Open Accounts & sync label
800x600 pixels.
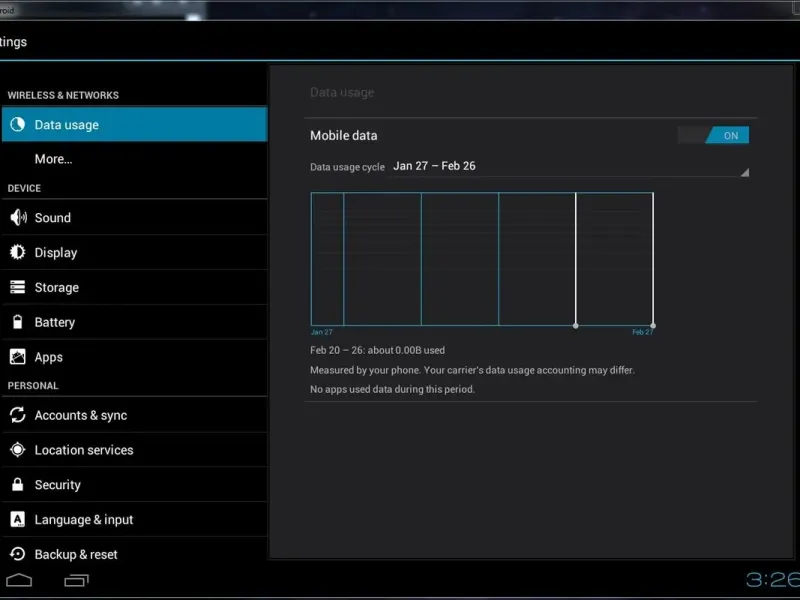[x=81, y=415]
